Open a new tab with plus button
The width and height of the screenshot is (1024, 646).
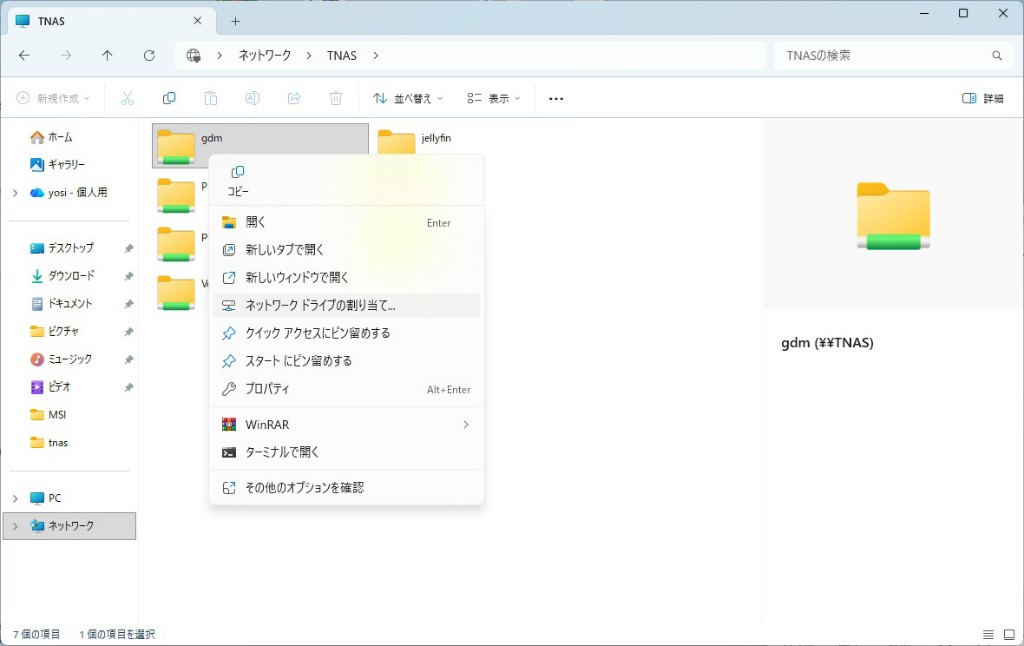[236, 20]
